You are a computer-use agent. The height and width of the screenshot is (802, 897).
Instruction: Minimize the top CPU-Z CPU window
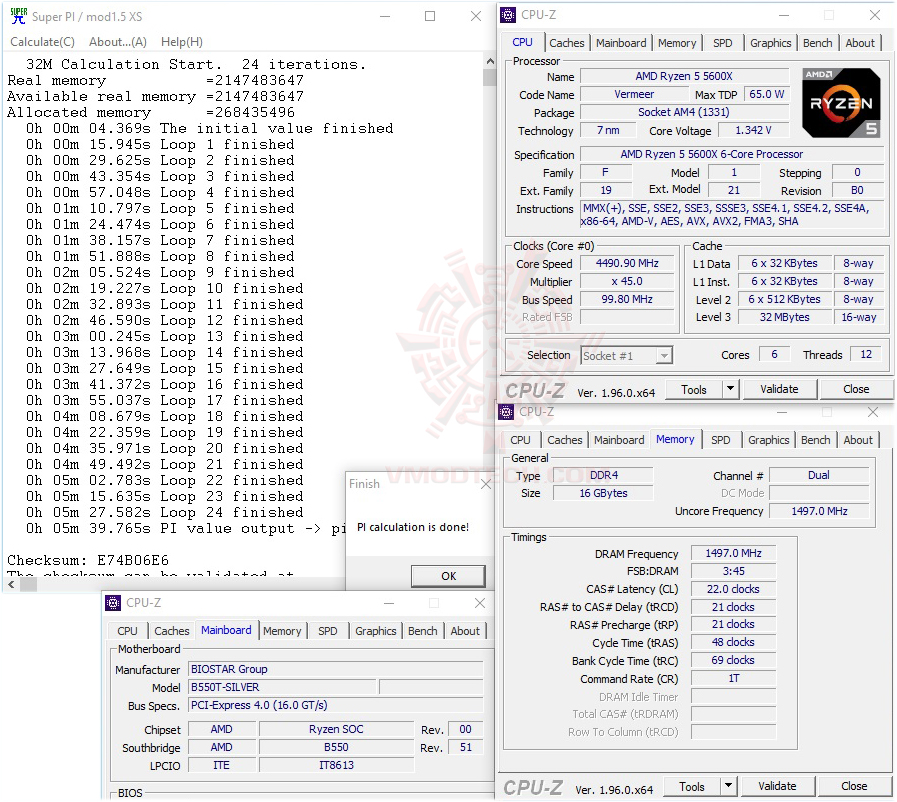click(x=784, y=15)
